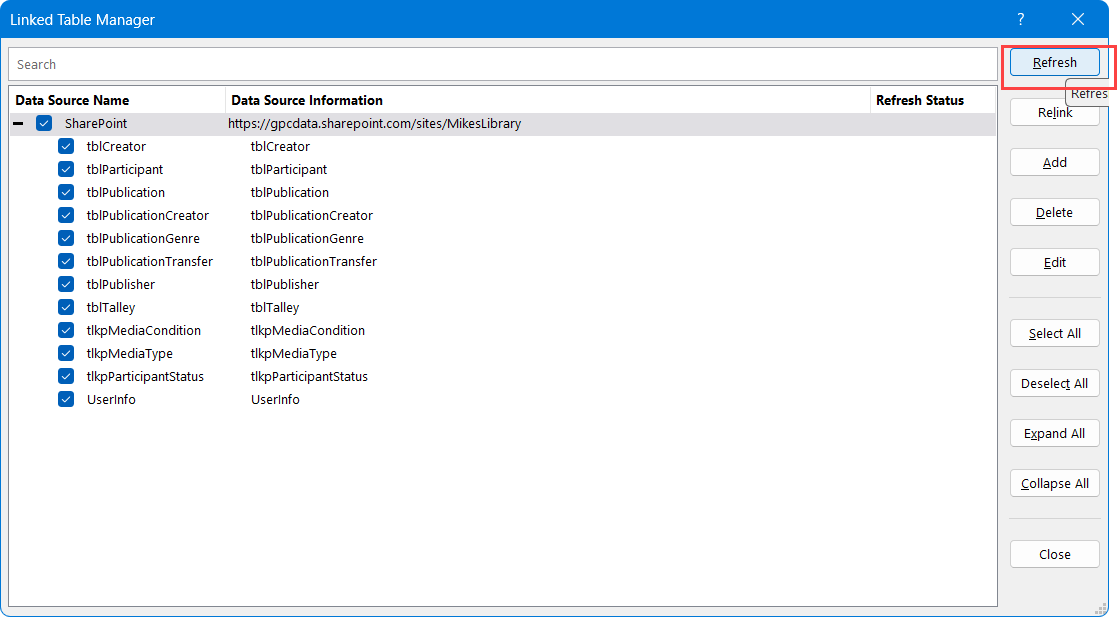Viewport: 1117px width, 617px height.
Task: Click the Edit button
Action: (x=1054, y=262)
